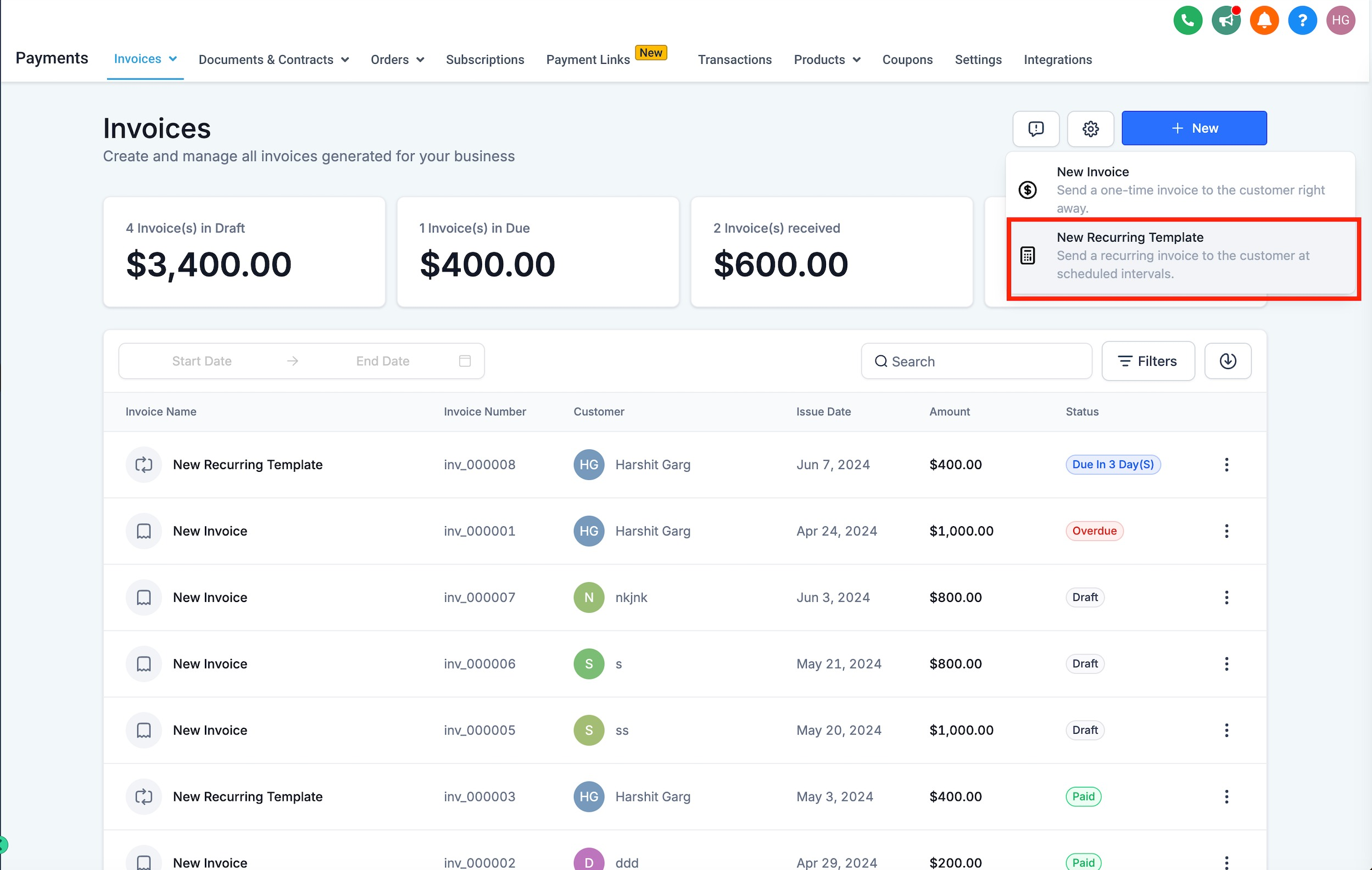Click the green phone call icon
The height and width of the screenshot is (870, 1372).
click(x=1187, y=20)
